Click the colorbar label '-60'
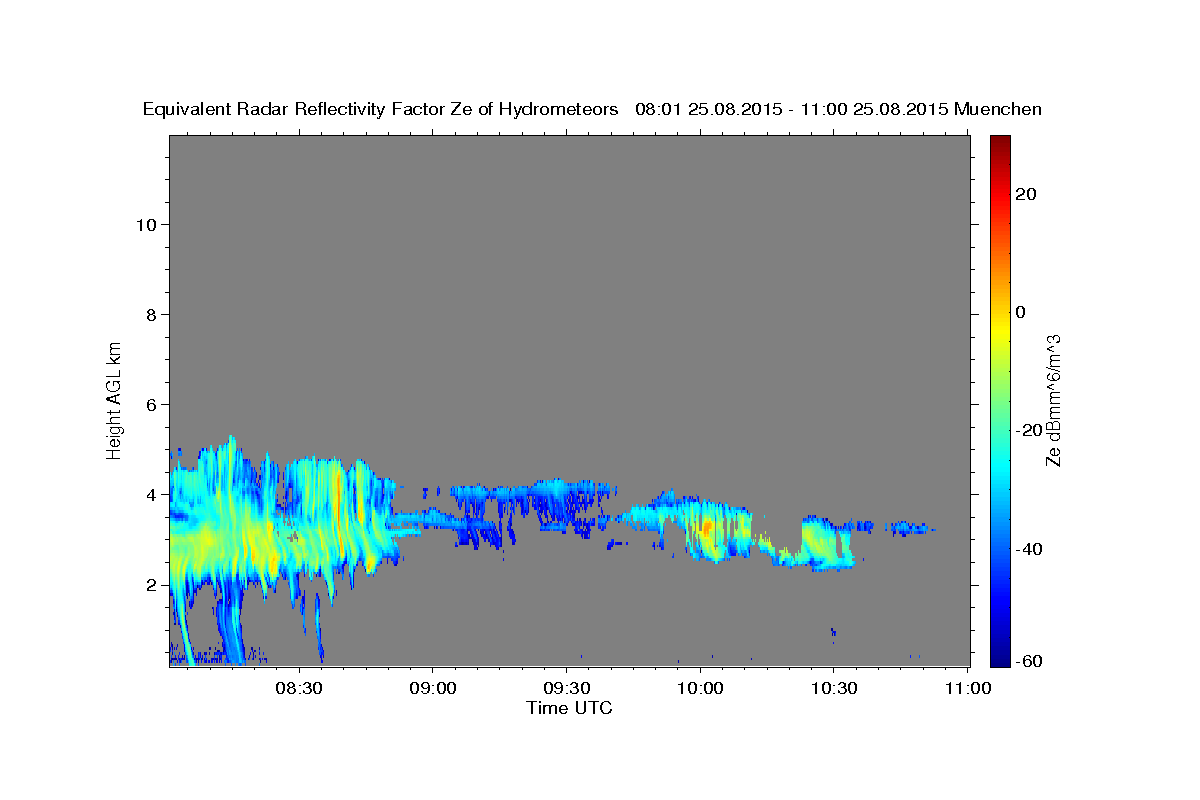The height and width of the screenshot is (800, 1200). pyautogui.click(x=1028, y=661)
